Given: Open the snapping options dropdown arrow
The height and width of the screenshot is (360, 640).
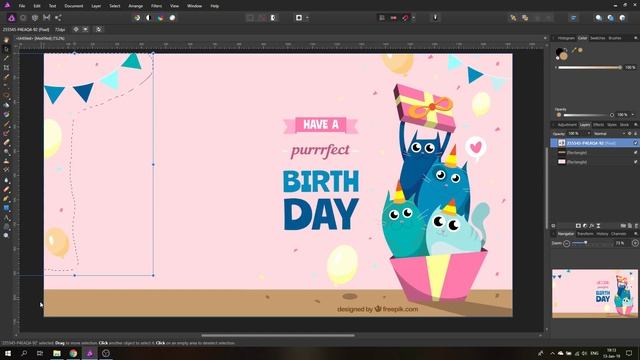Looking at the screenshot, I should point(413,18).
